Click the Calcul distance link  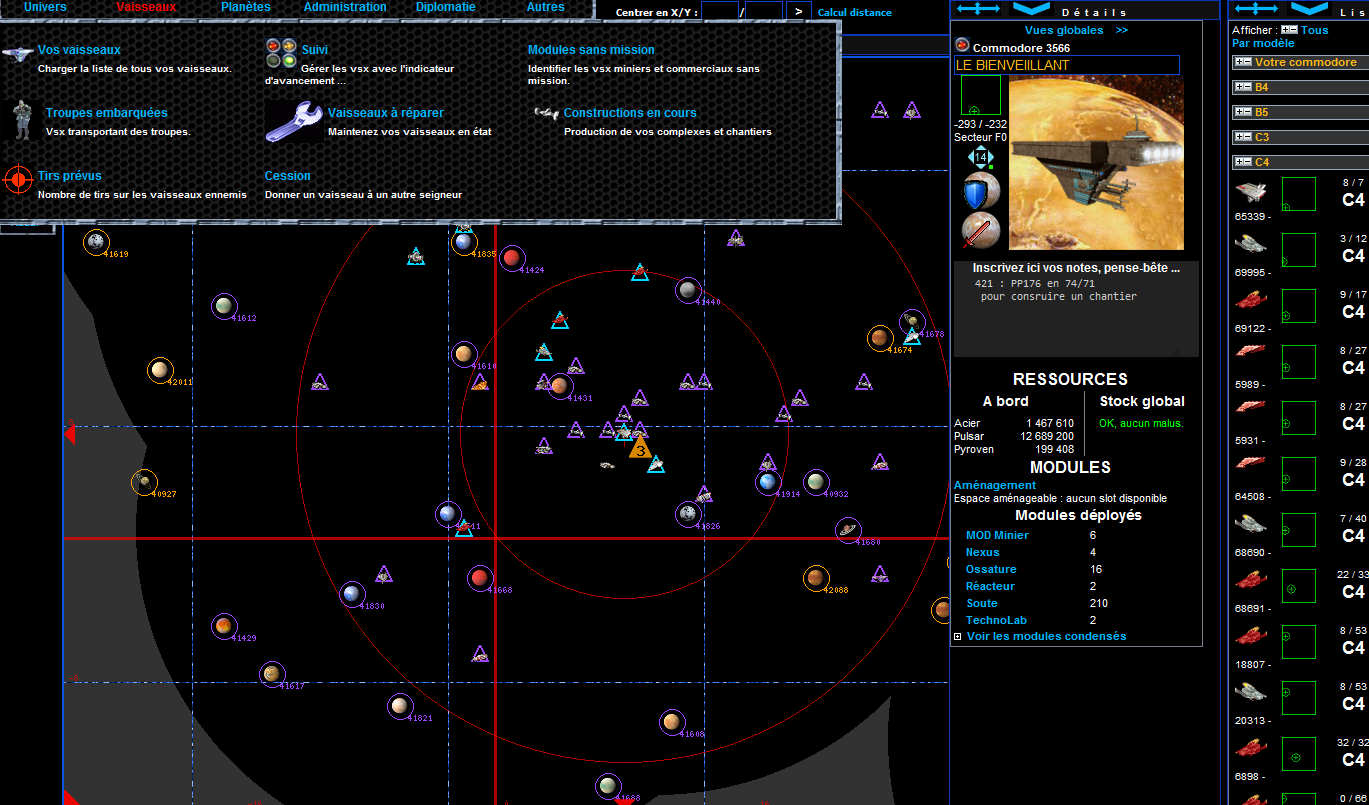[x=854, y=12]
